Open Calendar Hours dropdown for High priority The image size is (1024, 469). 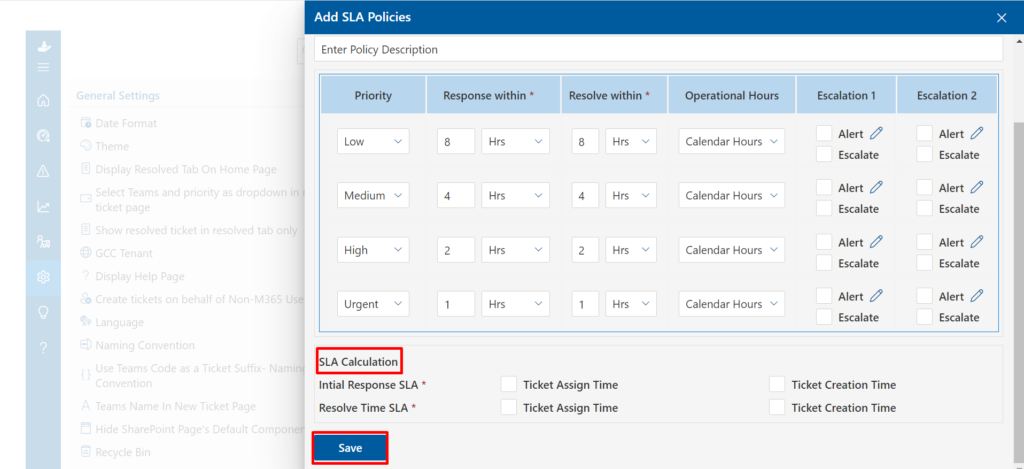[731, 250]
